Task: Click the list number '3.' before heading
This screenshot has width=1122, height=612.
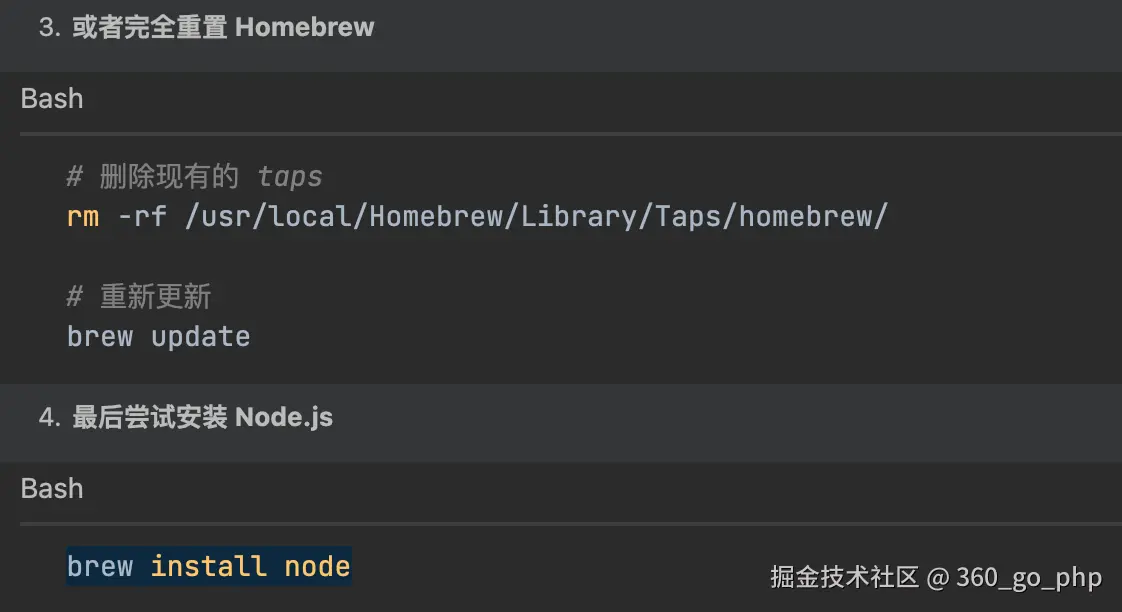Action: pyautogui.click(x=49, y=27)
